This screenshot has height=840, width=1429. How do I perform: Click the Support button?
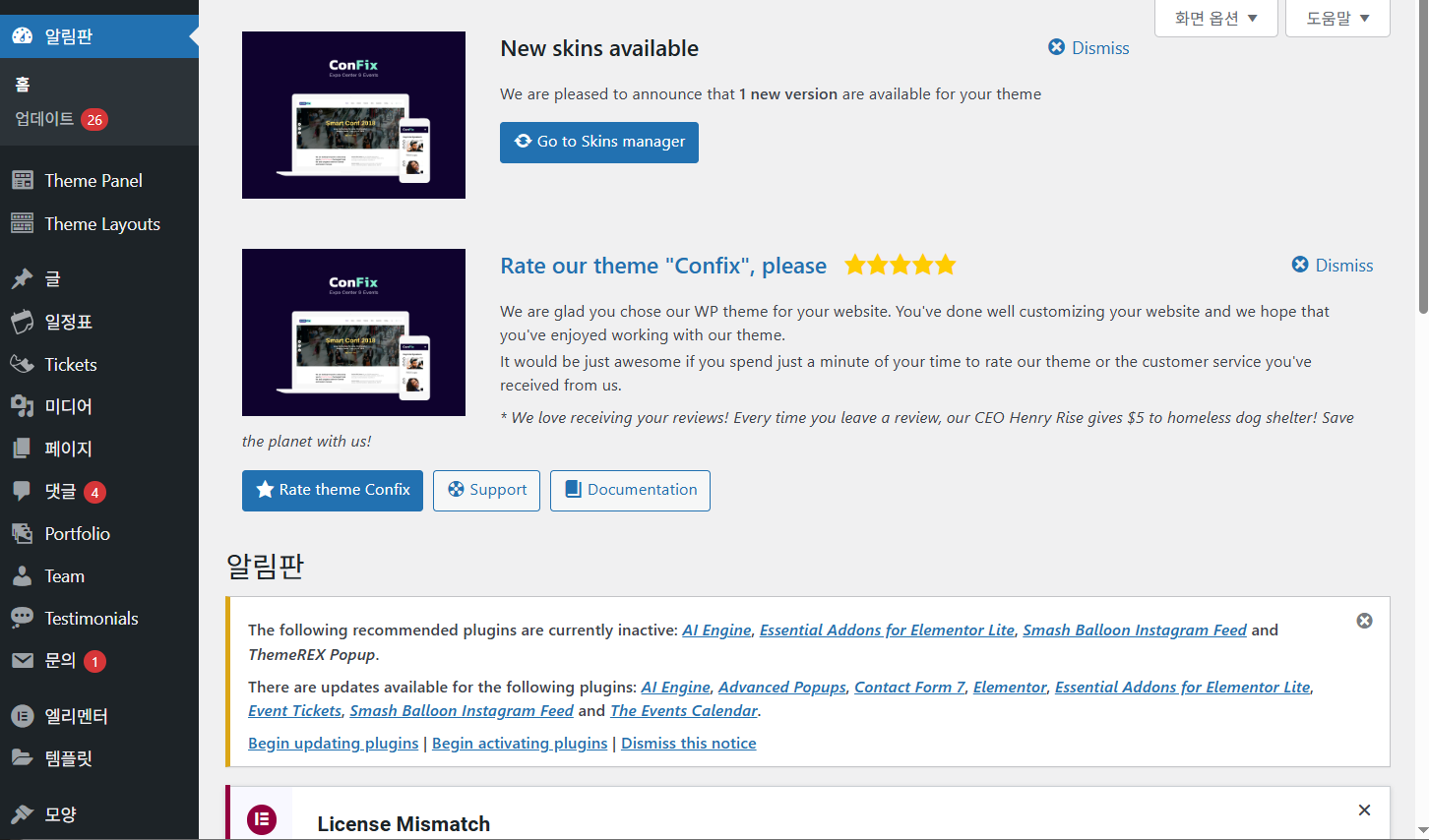(x=486, y=491)
